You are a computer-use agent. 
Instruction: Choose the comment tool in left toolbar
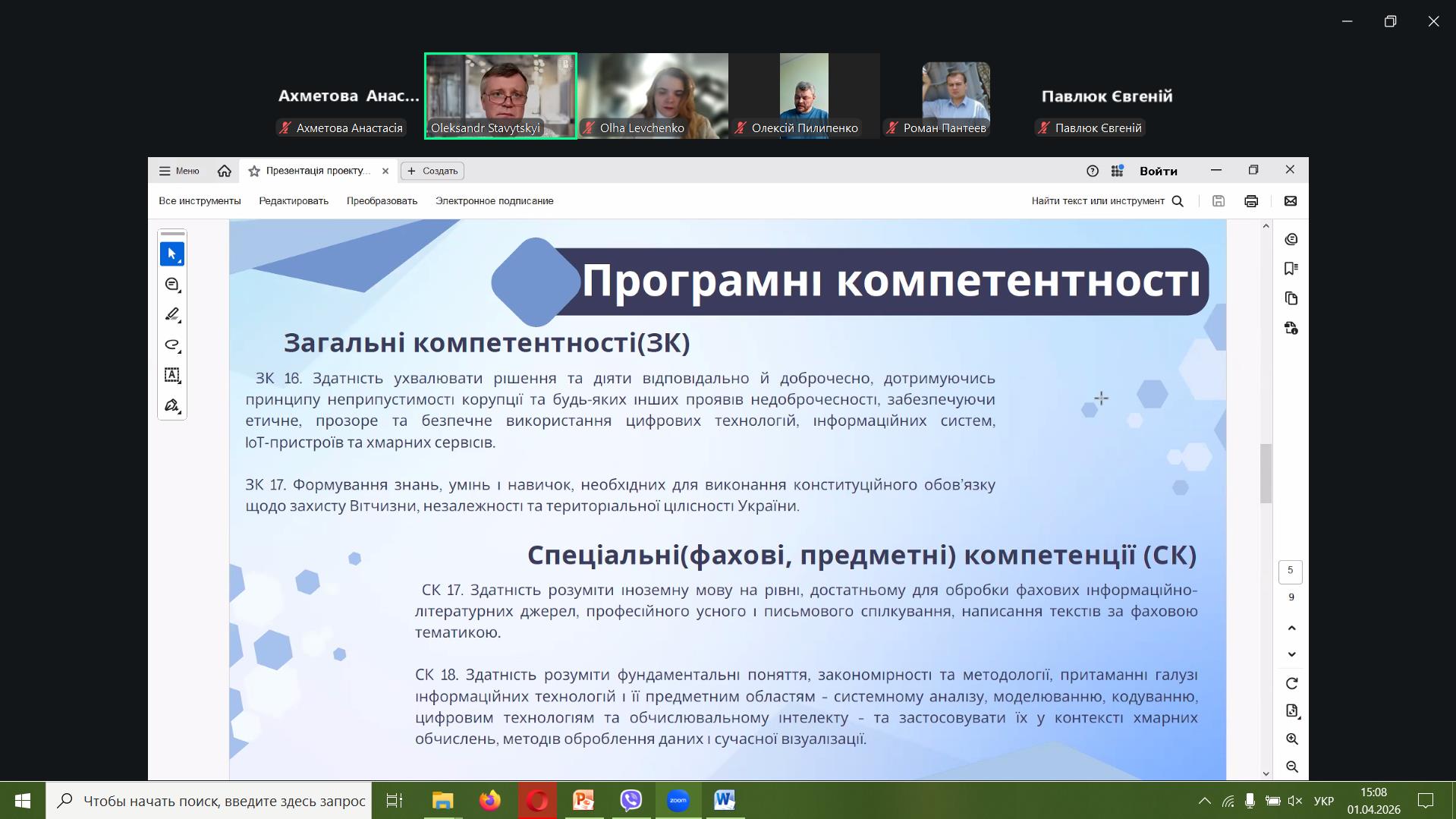pos(172,285)
